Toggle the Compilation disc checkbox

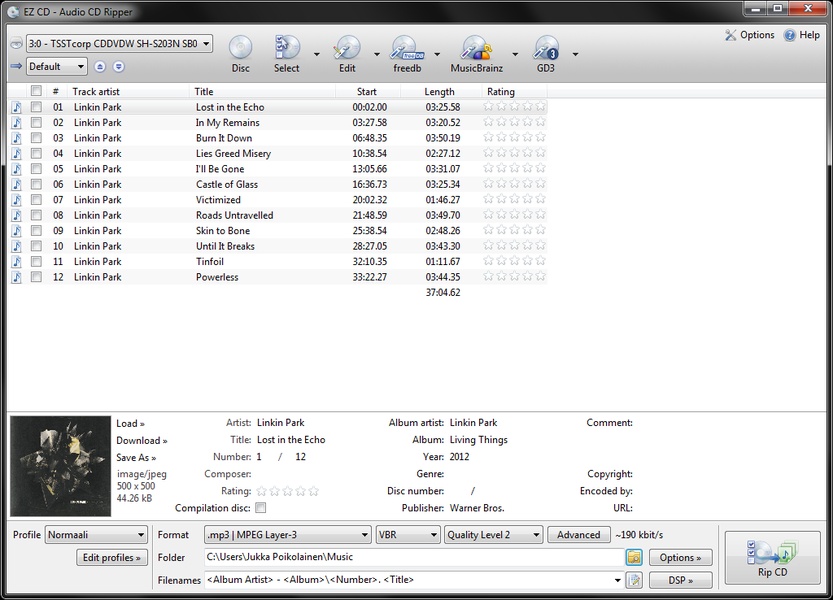click(x=261, y=508)
